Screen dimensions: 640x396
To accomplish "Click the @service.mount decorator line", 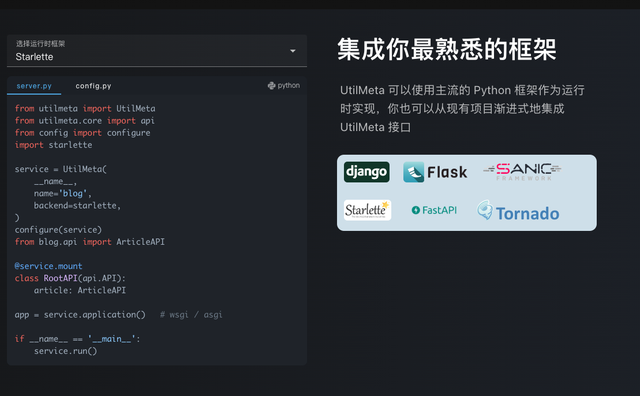I will pos(49,266).
